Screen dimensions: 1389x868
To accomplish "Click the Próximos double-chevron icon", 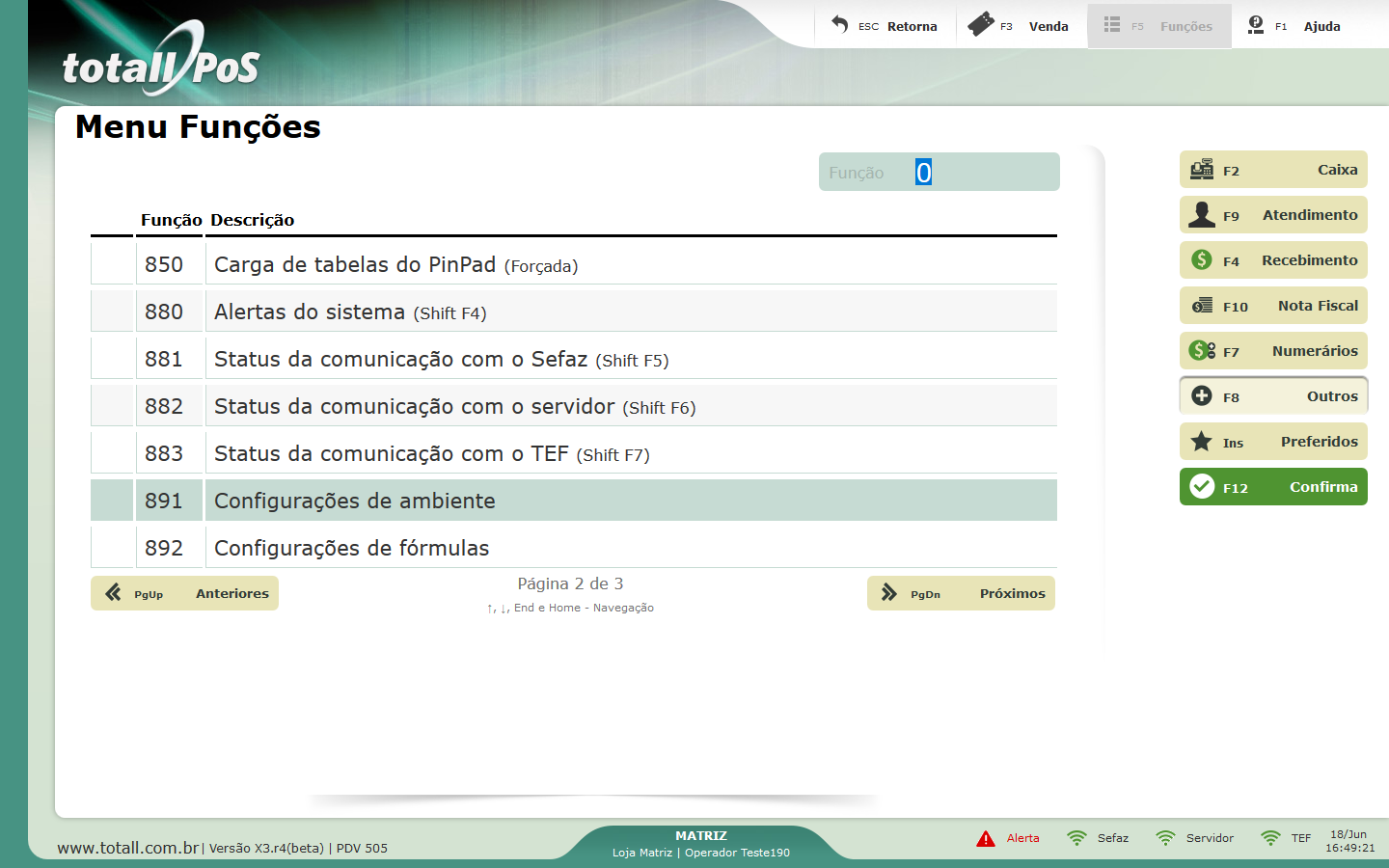I will tap(889, 592).
